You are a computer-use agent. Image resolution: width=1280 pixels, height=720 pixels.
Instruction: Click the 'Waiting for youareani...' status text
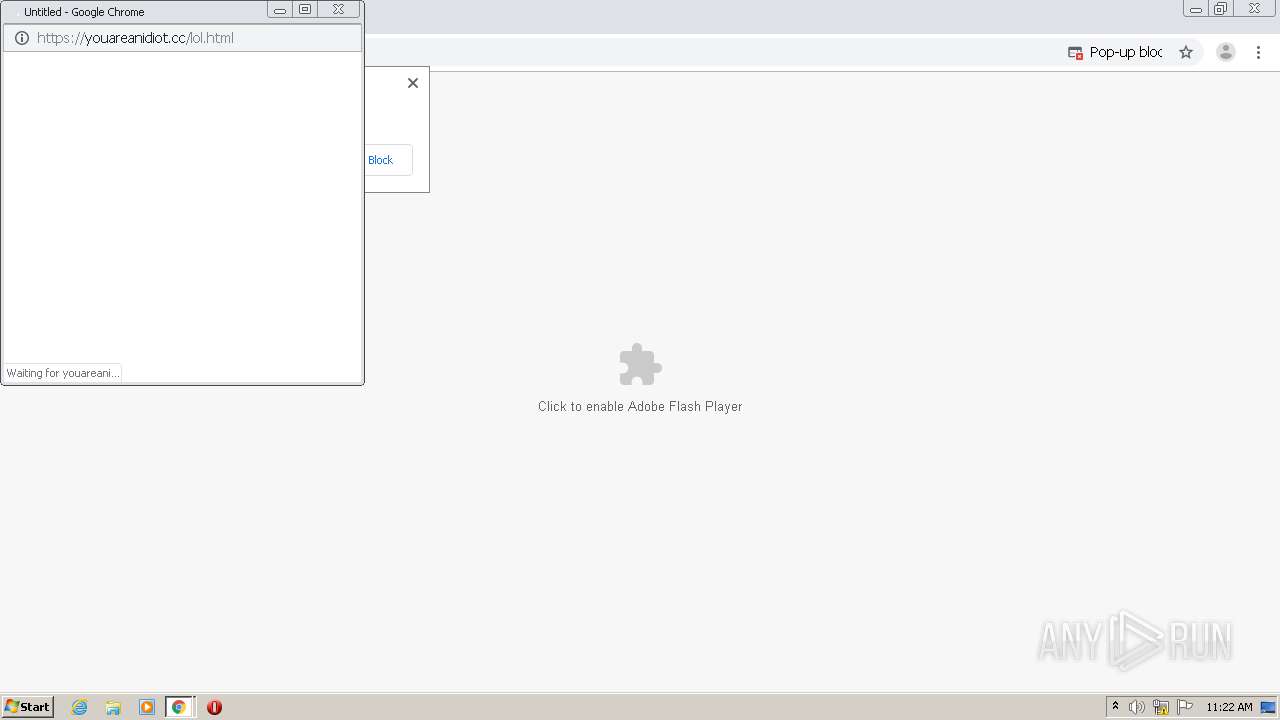click(62, 373)
